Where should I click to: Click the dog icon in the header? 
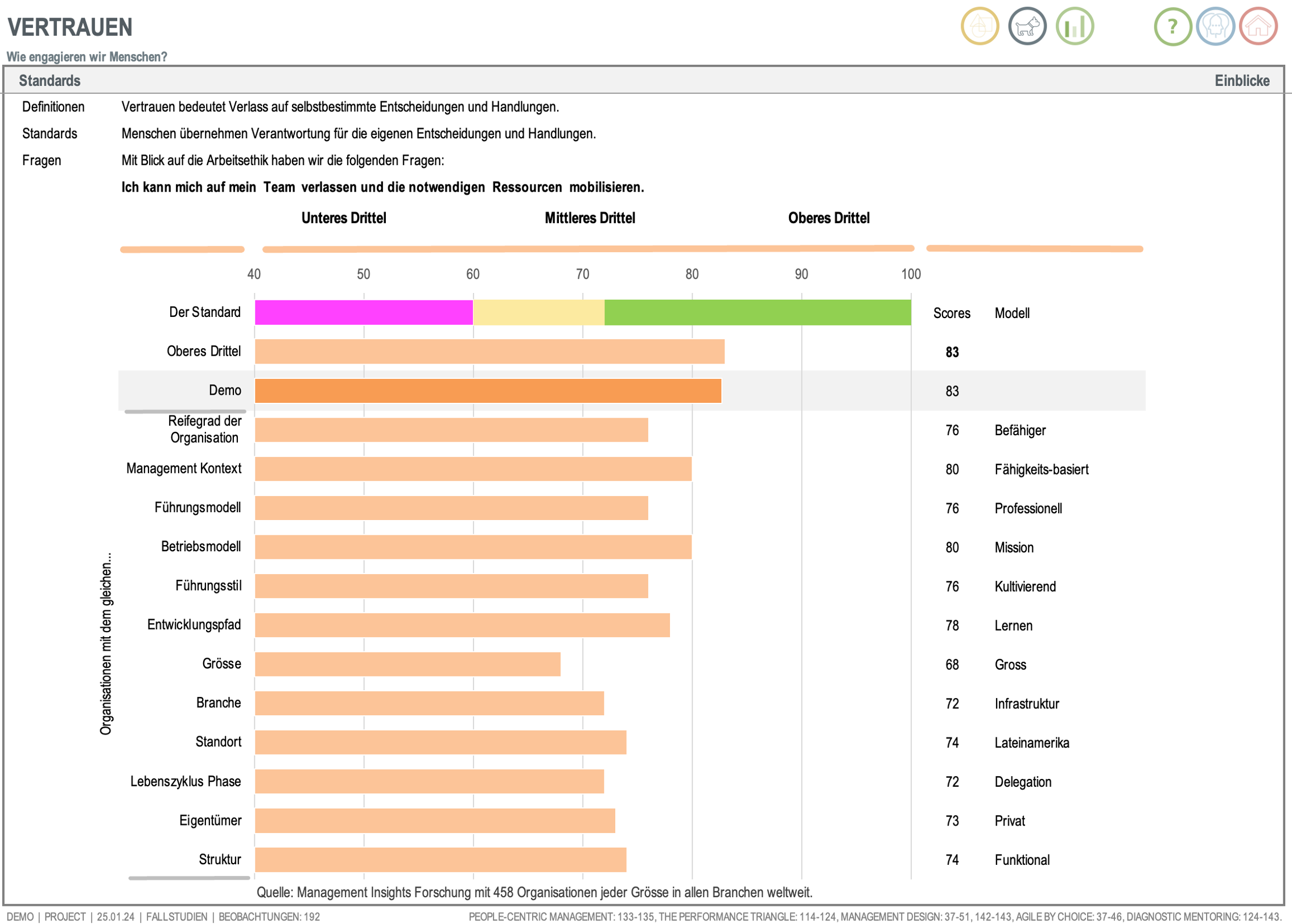[1027, 26]
